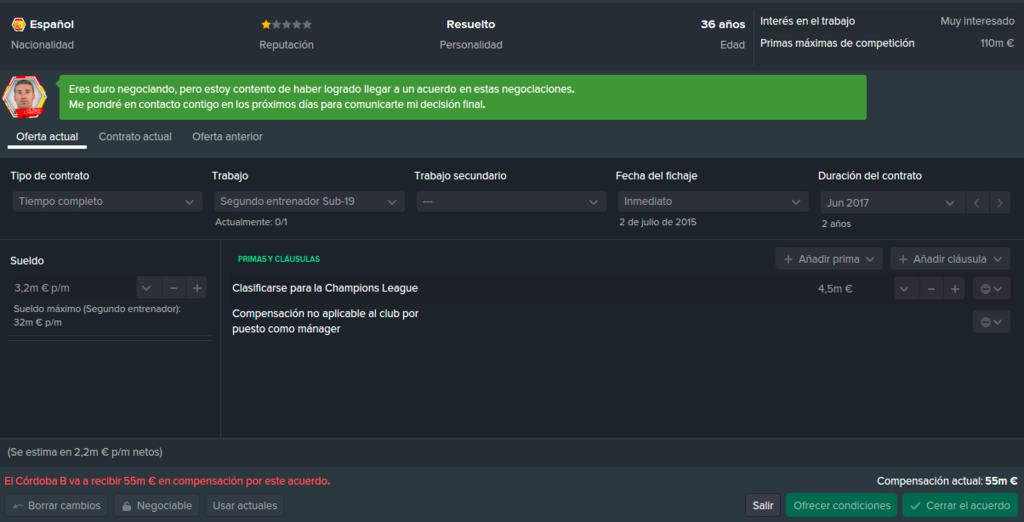Go to next contract length arrow
The height and width of the screenshot is (522, 1024).
pyautogui.click(x=1000, y=203)
